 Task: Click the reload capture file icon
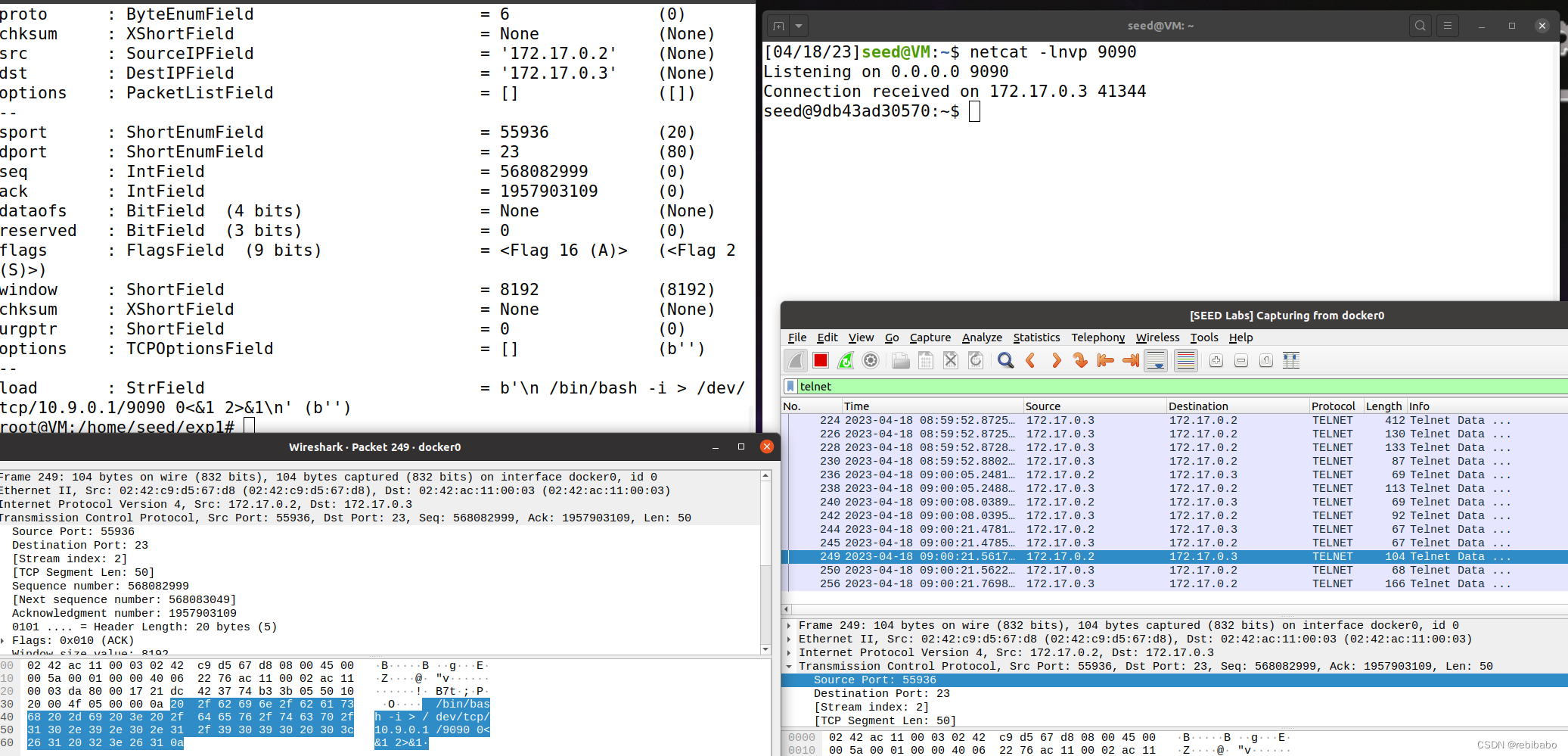[976, 361]
